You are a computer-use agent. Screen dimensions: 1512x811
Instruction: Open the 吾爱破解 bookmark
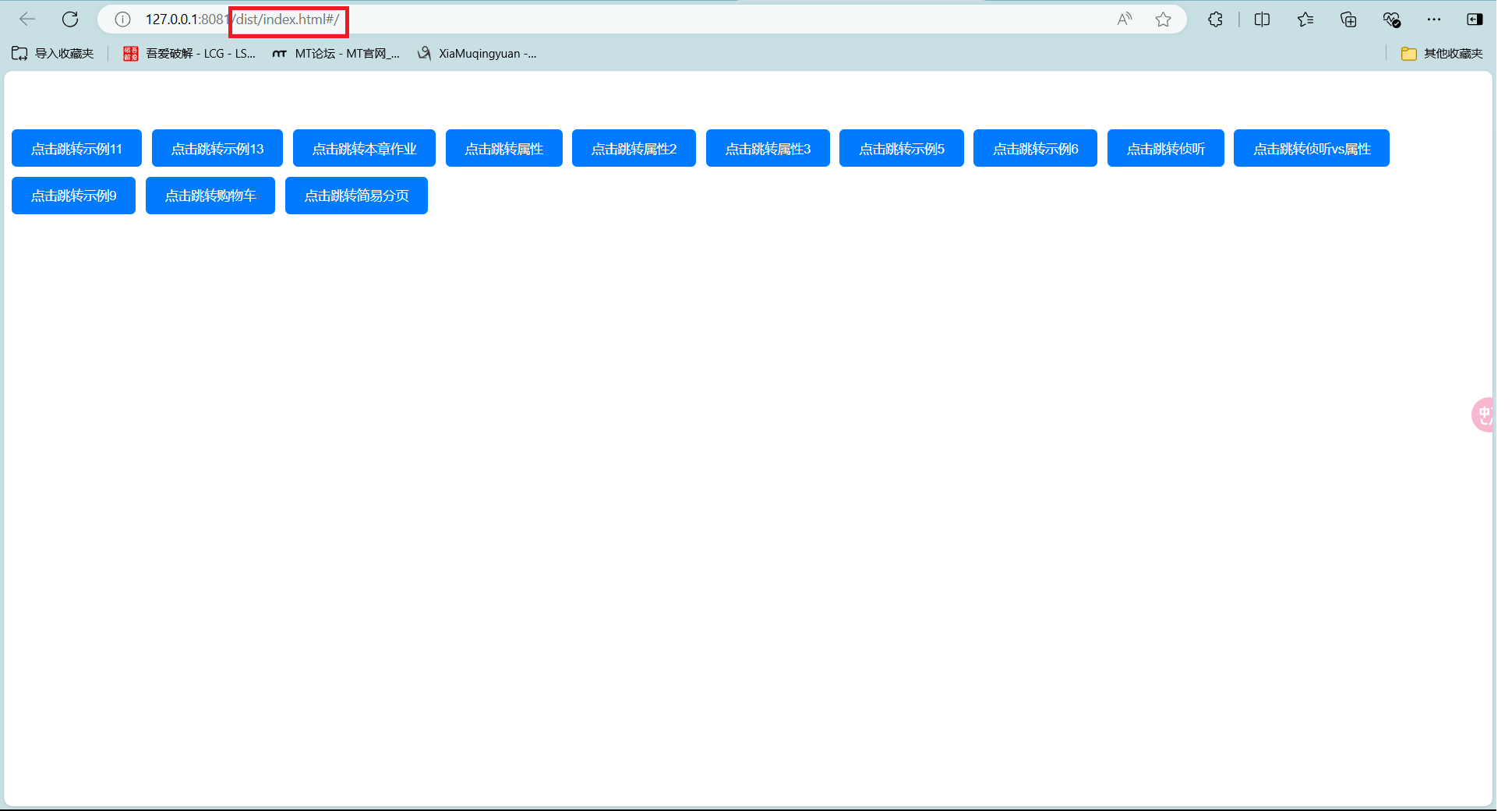tap(189, 54)
